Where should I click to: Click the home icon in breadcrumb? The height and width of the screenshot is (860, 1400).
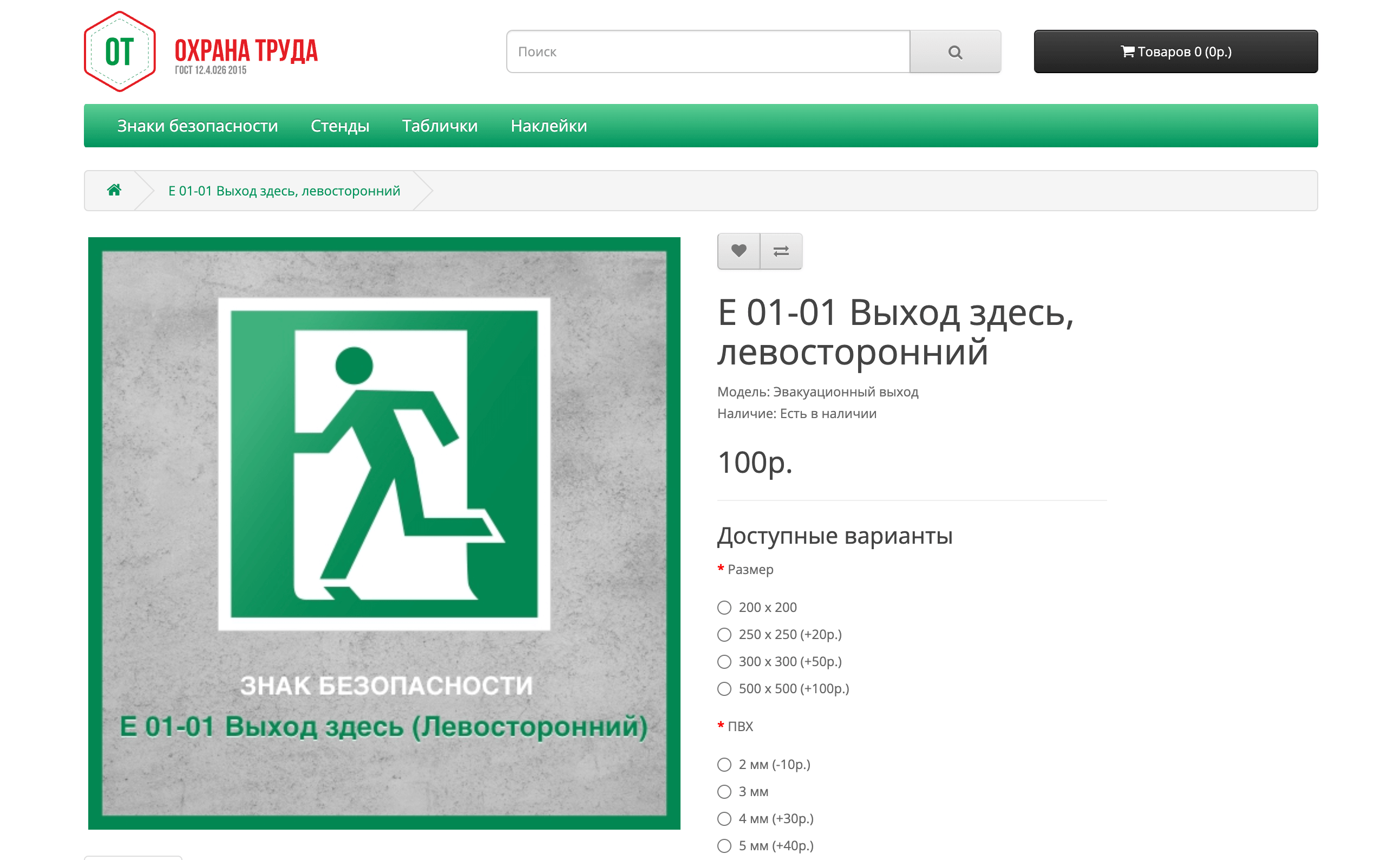[x=114, y=190]
